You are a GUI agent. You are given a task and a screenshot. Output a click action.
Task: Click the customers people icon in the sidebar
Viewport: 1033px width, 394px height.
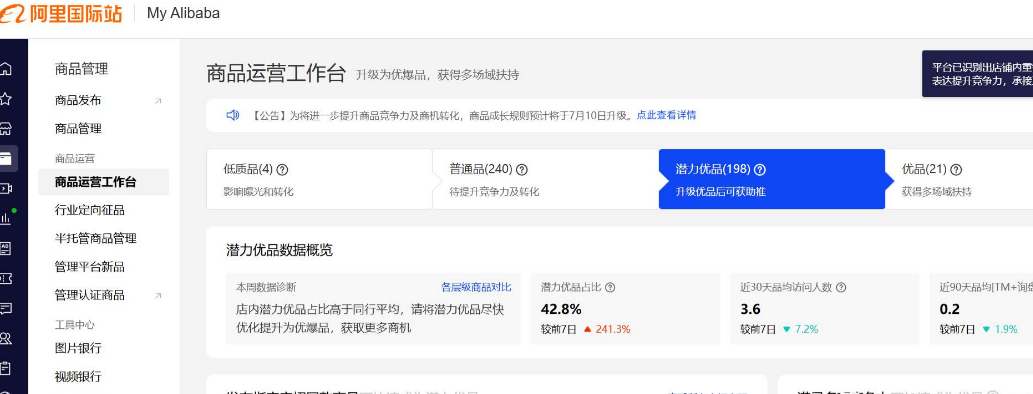pos(5,339)
